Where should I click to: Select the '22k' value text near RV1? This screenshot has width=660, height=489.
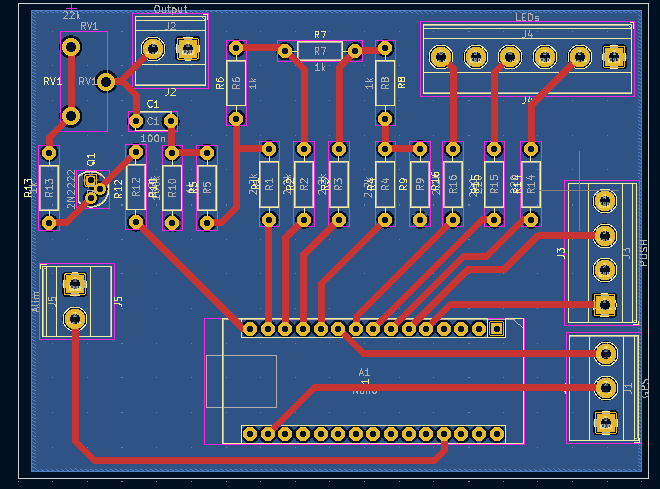(72, 16)
